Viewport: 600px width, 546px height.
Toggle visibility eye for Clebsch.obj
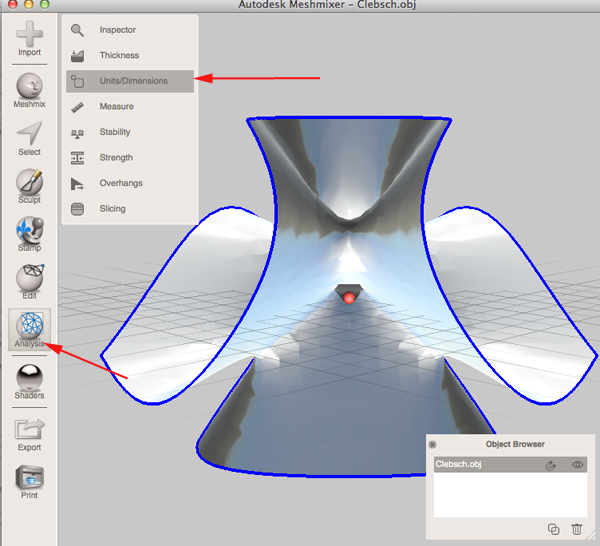pos(577,465)
